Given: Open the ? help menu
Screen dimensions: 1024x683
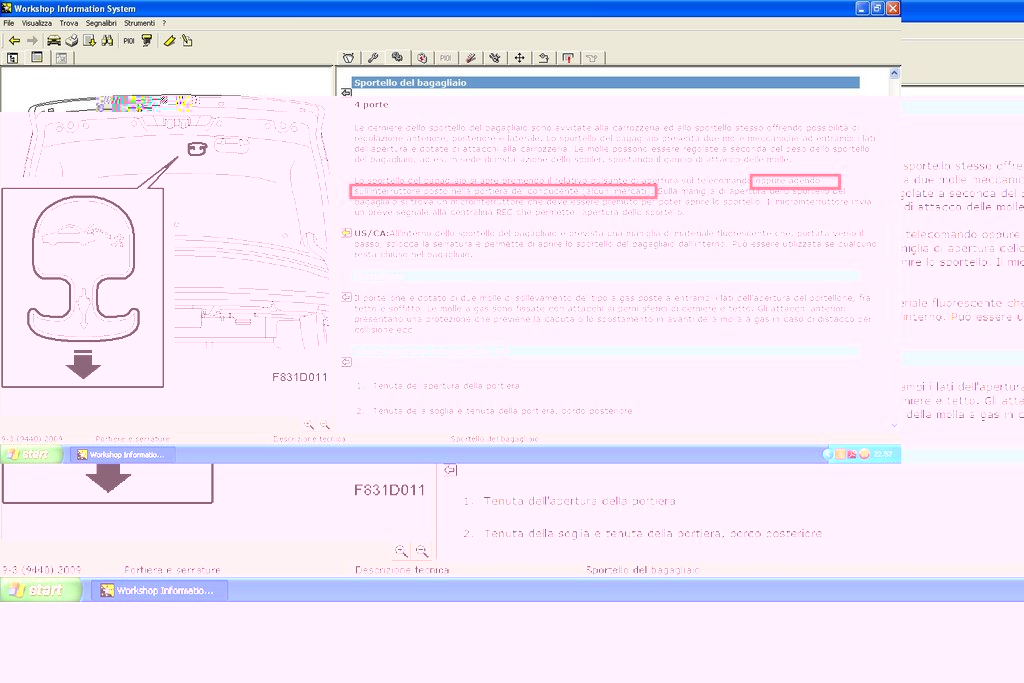Looking at the screenshot, I should click(164, 23).
